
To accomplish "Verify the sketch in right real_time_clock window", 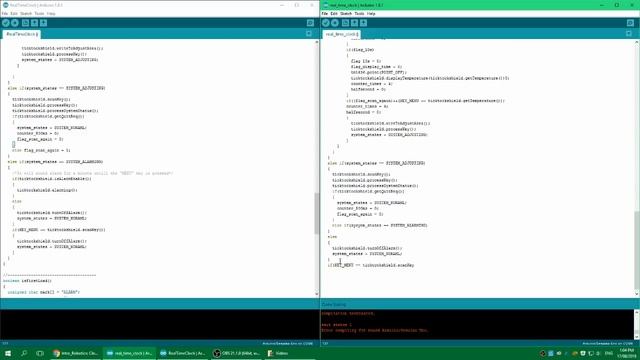I will tap(326, 23).
